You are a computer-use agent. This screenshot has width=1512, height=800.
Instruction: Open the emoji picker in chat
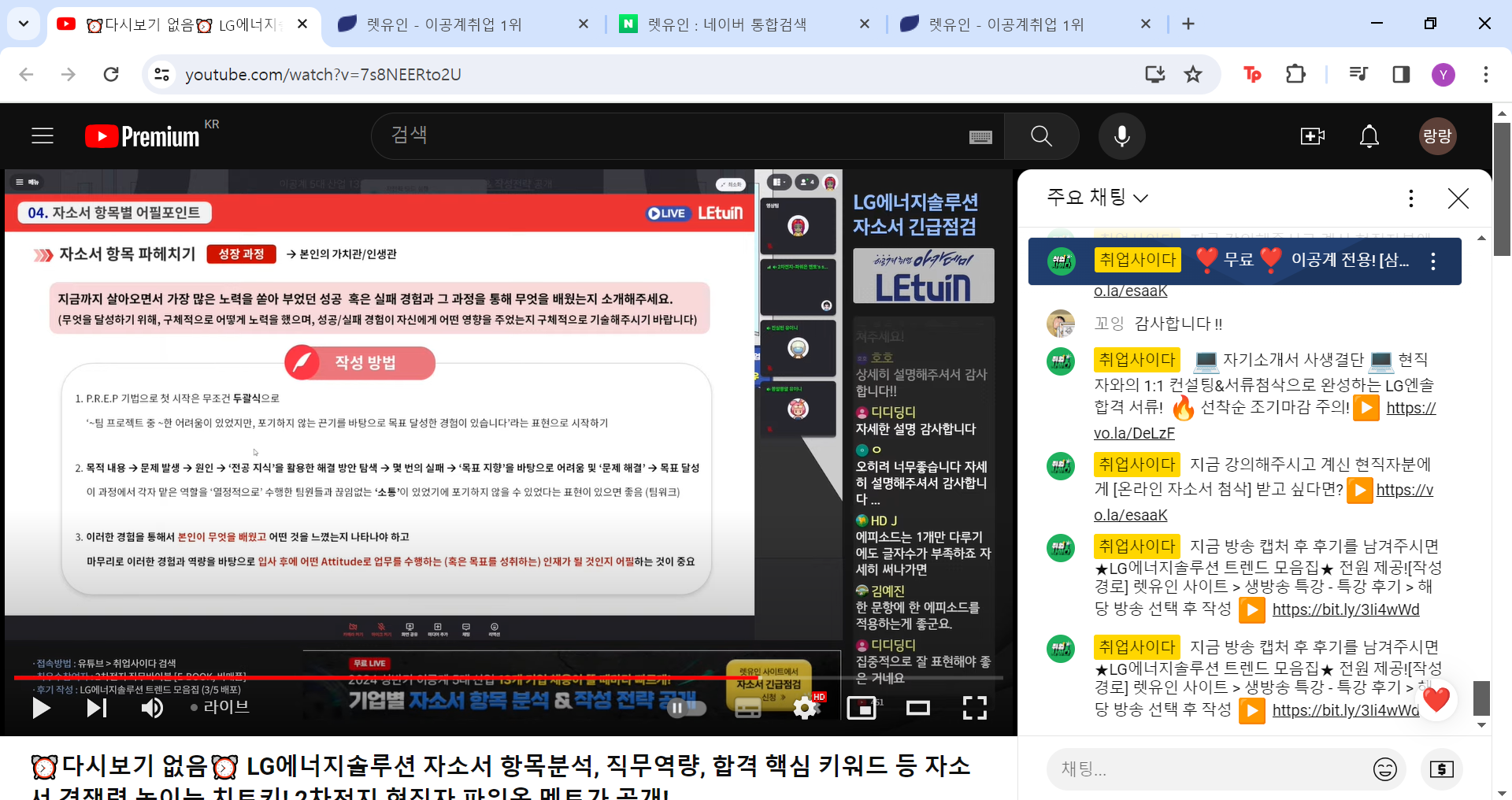coord(1384,769)
